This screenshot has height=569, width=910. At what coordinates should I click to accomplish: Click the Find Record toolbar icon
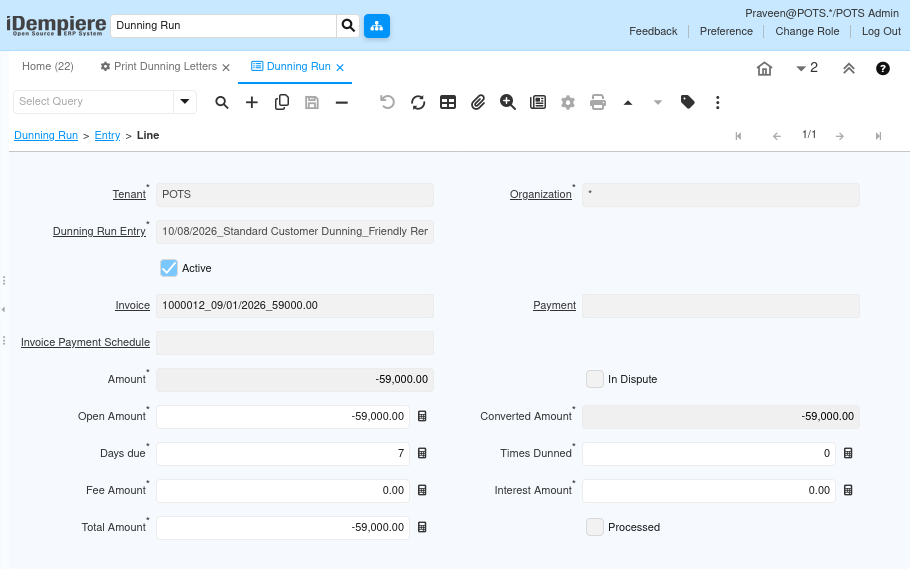click(222, 103)
